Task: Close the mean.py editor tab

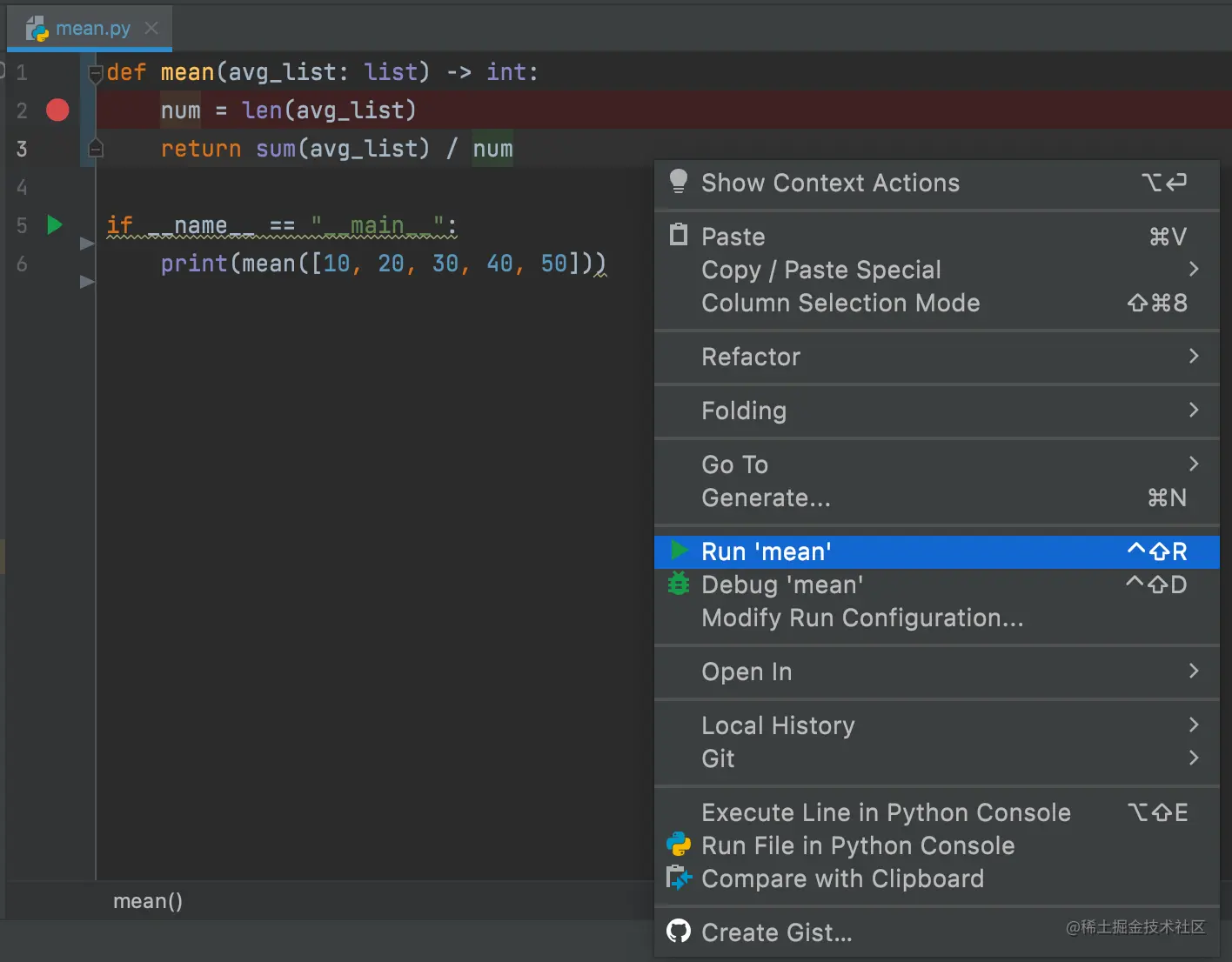Action: pos(151,28)
